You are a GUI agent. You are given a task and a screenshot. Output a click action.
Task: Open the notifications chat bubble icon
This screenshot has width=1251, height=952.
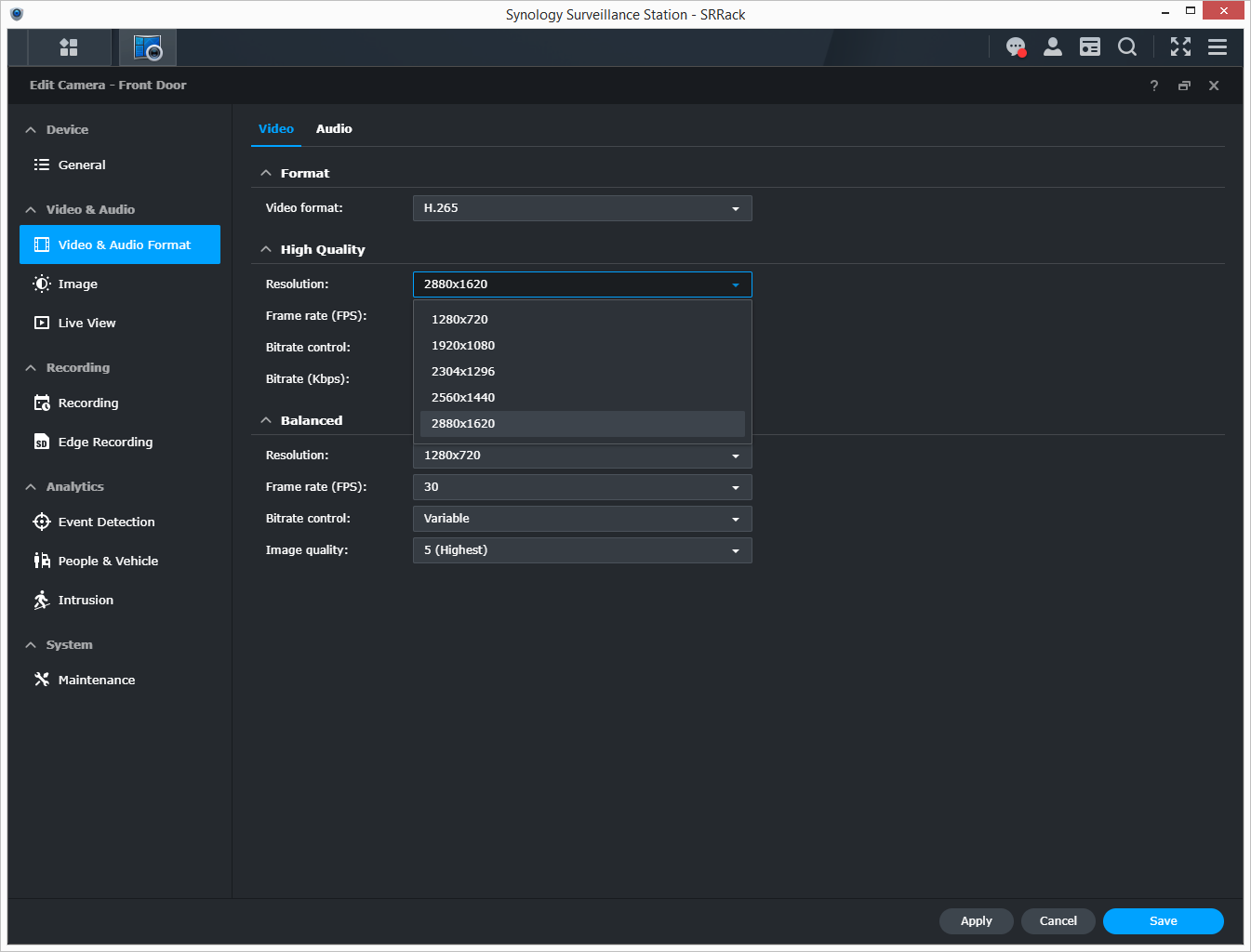point(1016,46)
